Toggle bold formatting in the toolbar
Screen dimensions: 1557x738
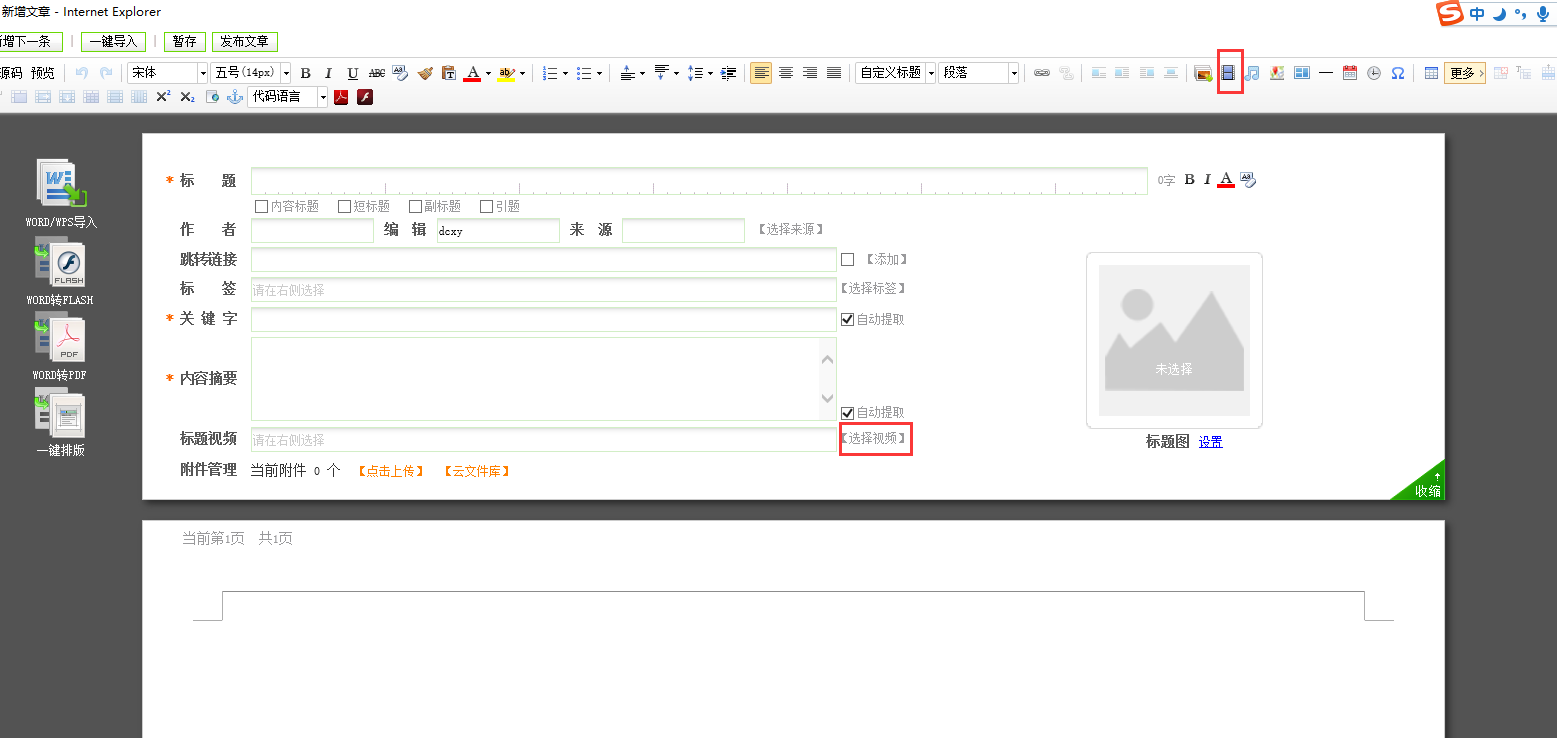(306, 73)
